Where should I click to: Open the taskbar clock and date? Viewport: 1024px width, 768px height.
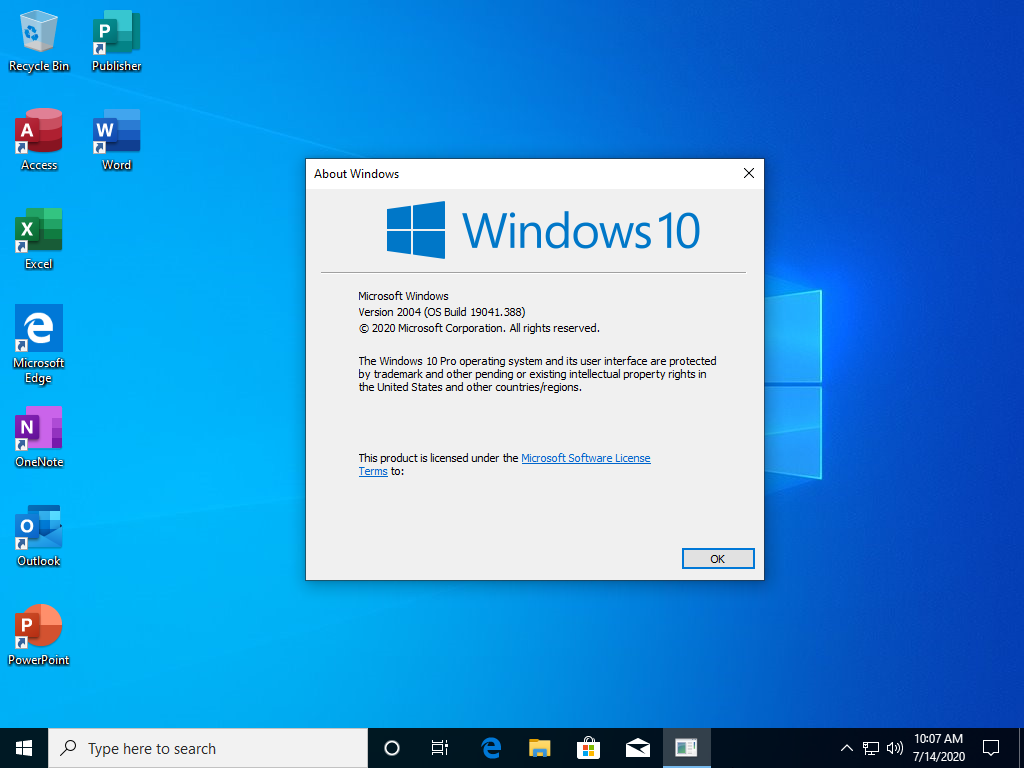click(938, 748)
